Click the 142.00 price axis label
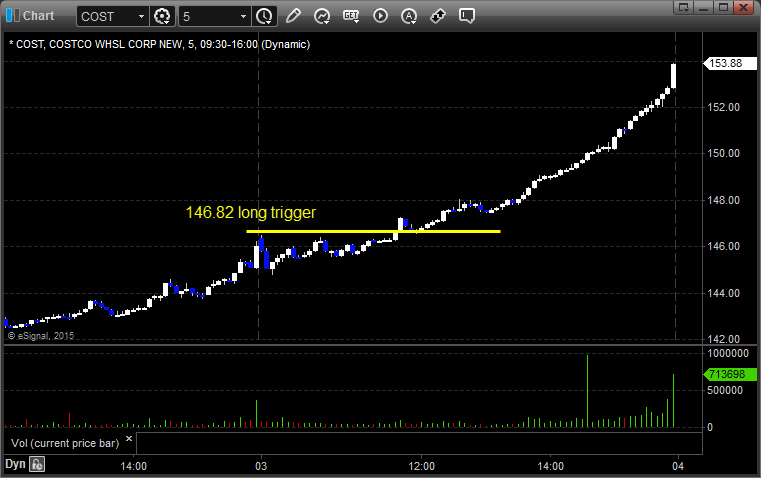Viewport: 761px width, 478px height. [x=724, y=339]
